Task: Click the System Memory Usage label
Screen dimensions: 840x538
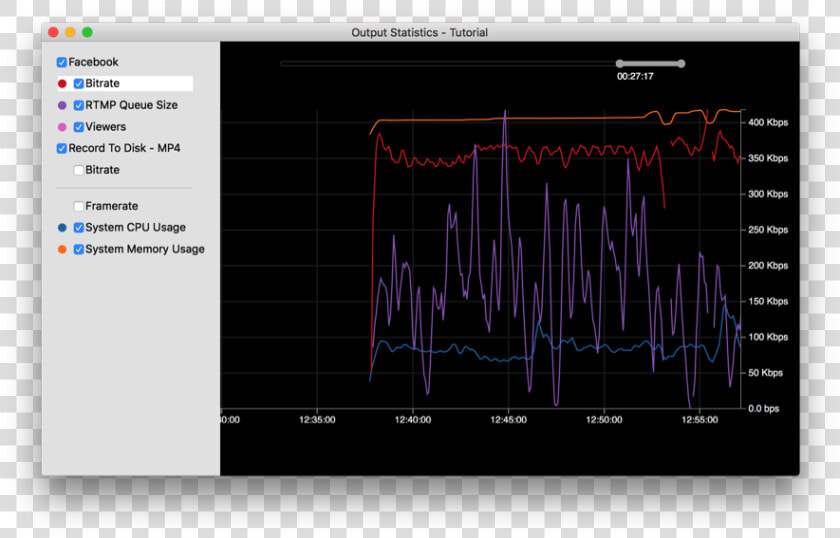Action: tap(145, 249)
